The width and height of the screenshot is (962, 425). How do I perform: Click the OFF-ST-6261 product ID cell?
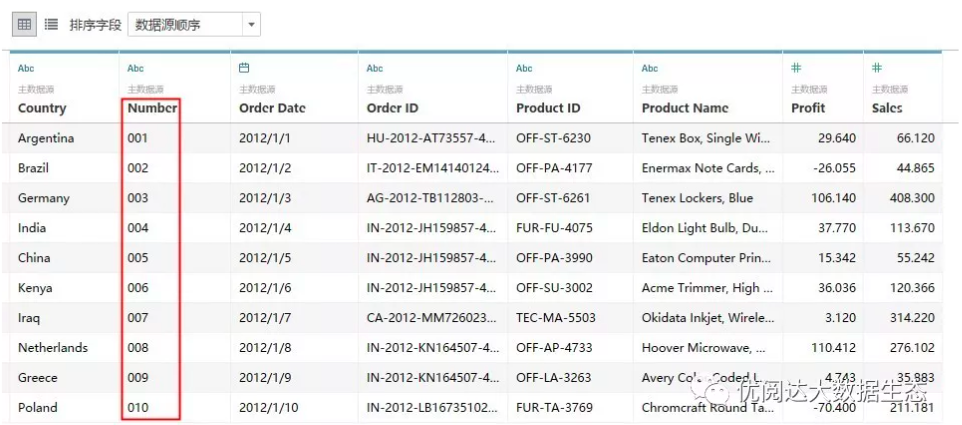tap(553, 198)
